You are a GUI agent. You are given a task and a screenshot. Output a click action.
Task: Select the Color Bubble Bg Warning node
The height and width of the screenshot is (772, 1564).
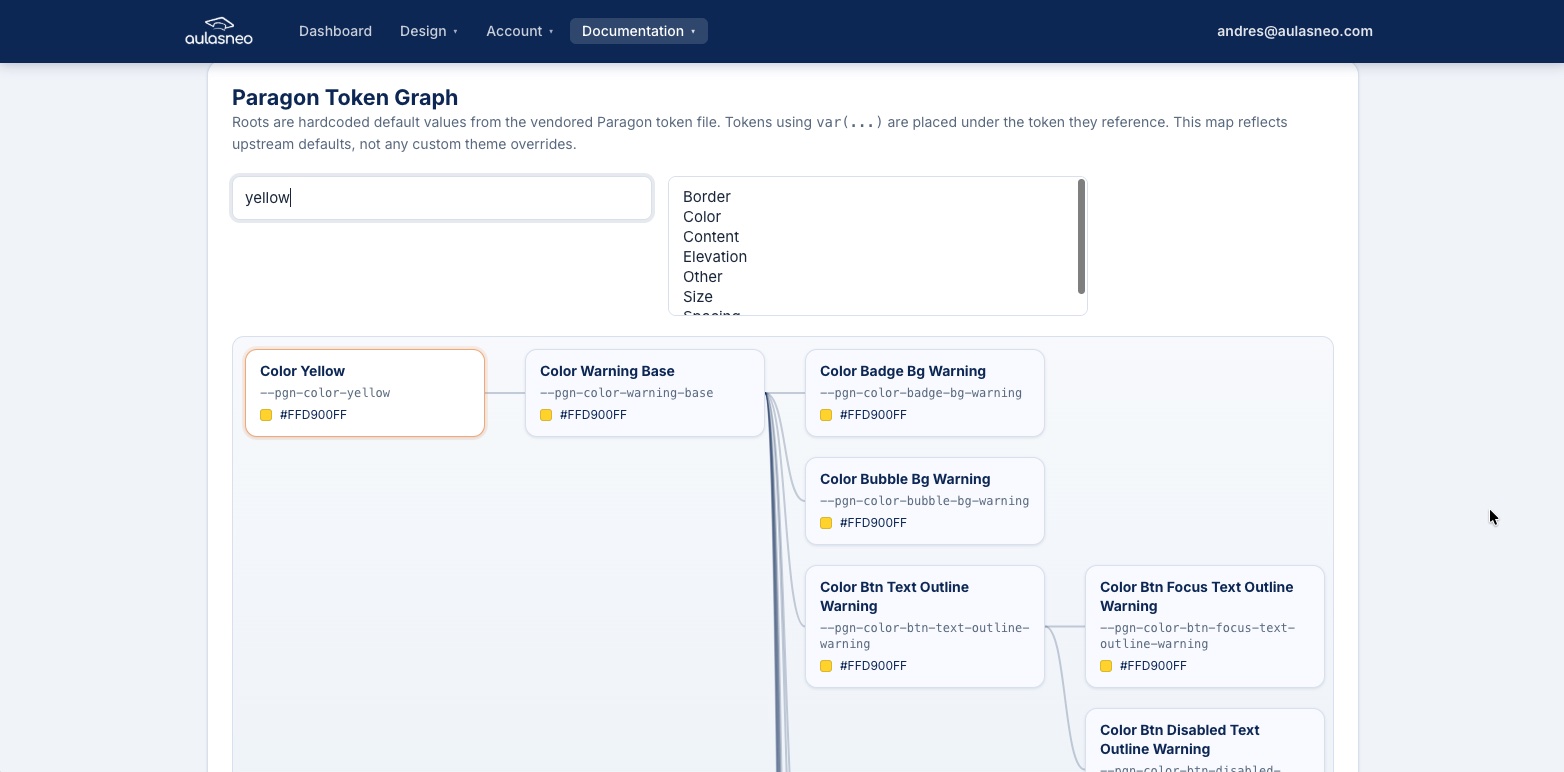click(x=924, y=500)
